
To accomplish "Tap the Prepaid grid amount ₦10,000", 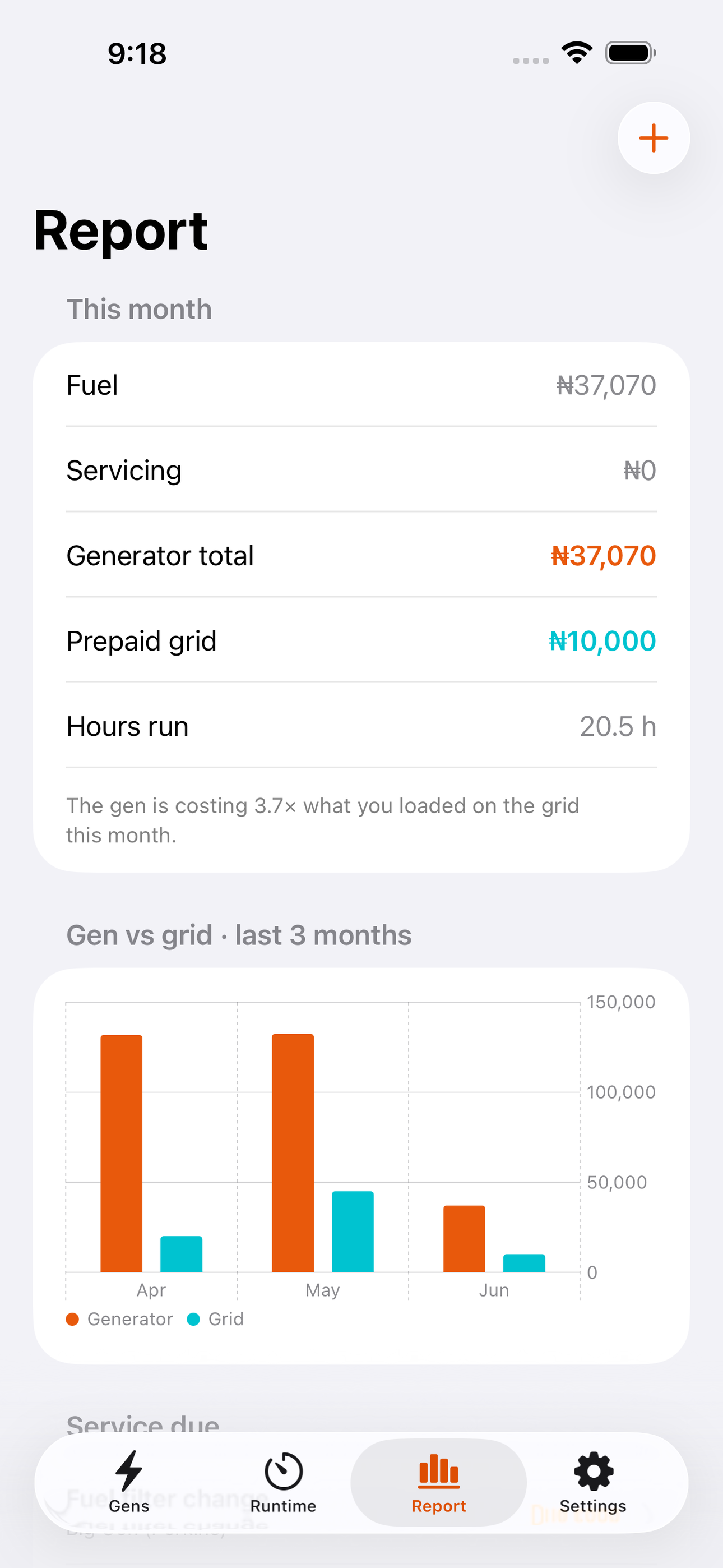I will coord(602,640).
